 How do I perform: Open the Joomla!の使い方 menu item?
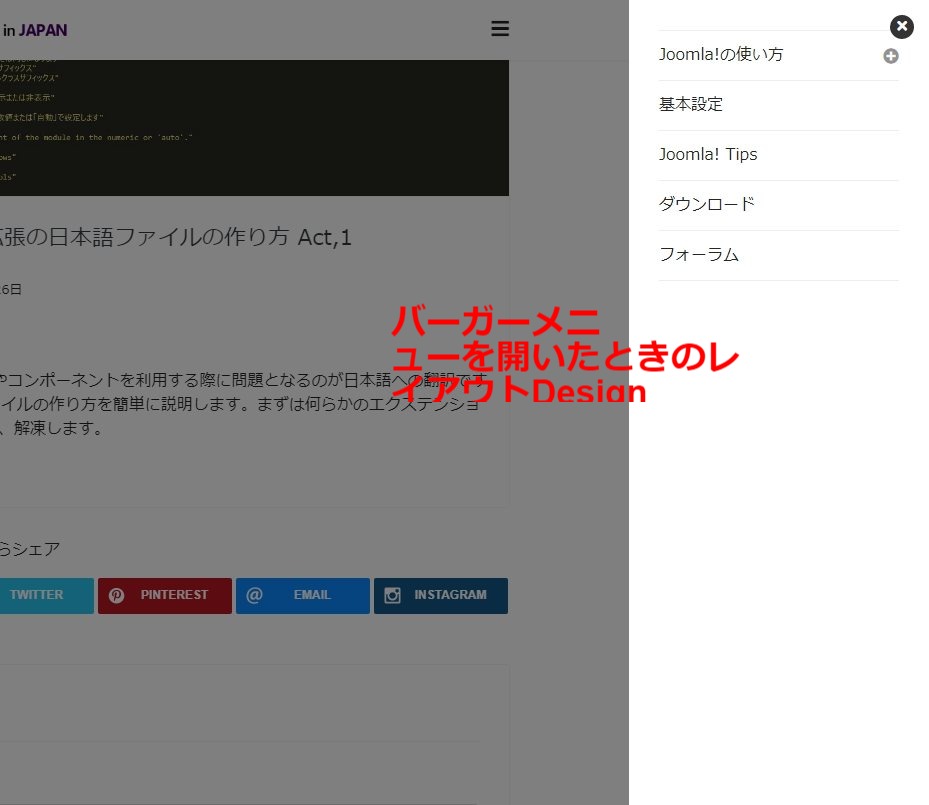pos(720,55)
